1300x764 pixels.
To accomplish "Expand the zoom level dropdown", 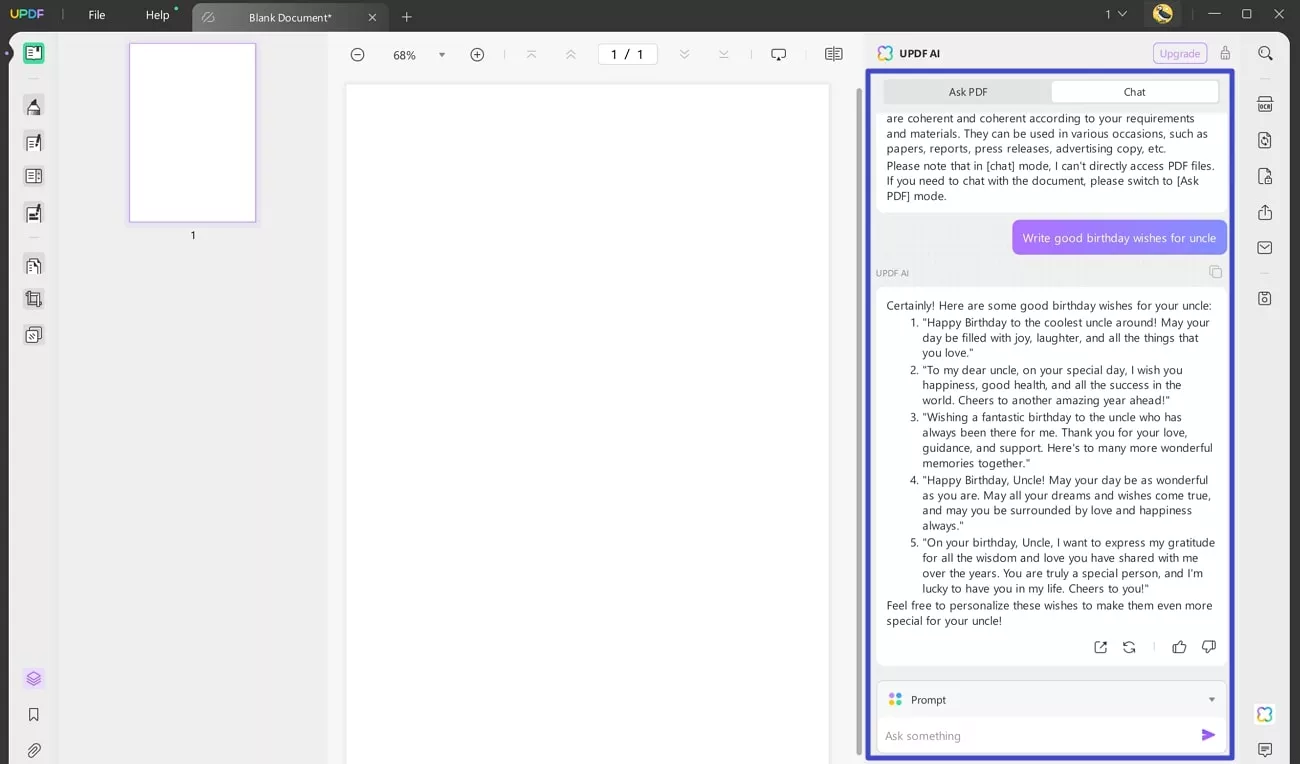I will click(442, 55).
